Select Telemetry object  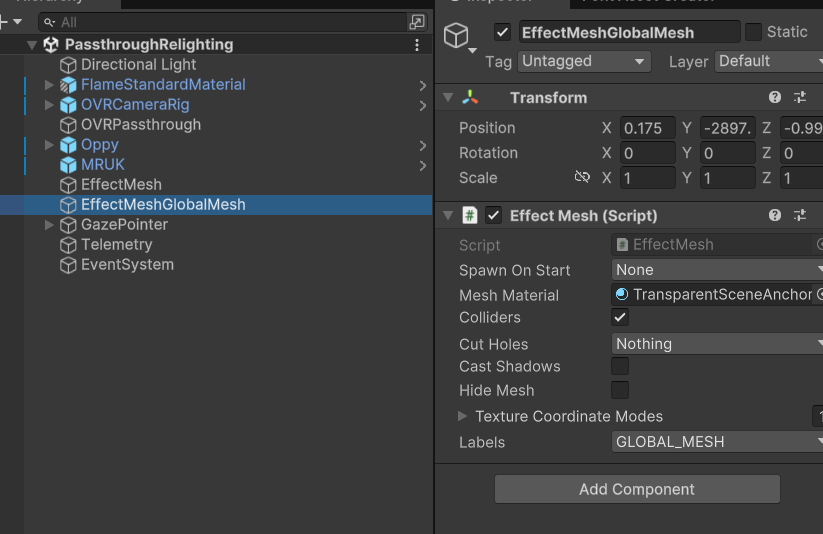pyautogui.click(x=117, y=245)
